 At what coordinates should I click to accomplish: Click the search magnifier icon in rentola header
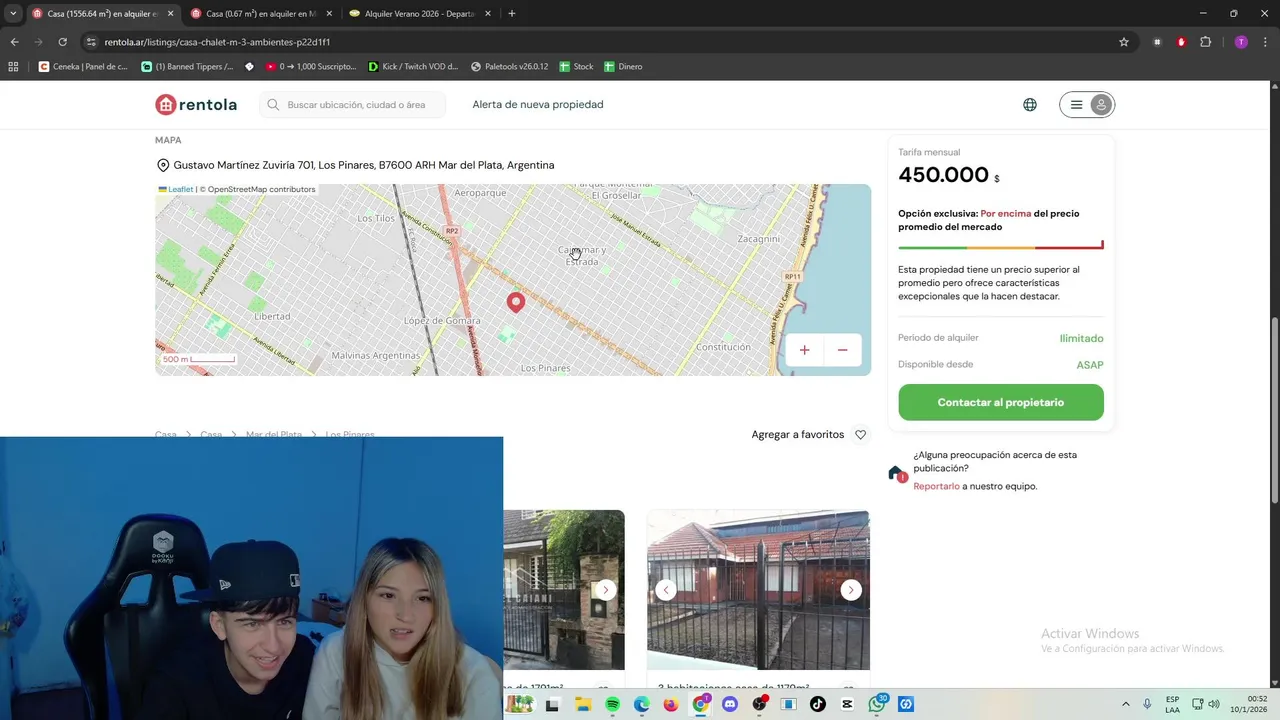coord(273,105)
